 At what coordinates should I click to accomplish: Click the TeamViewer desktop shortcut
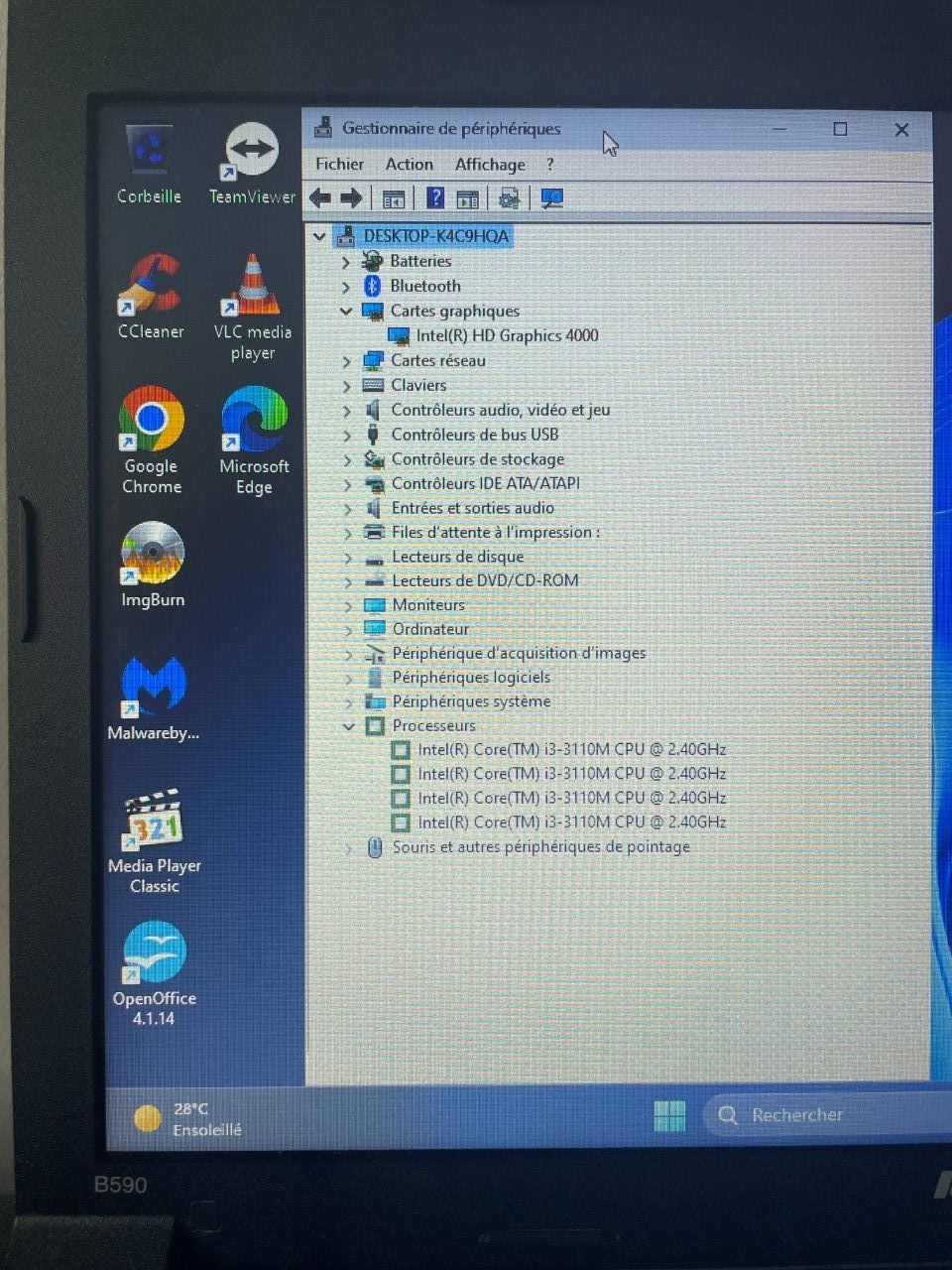click(252, 165)
